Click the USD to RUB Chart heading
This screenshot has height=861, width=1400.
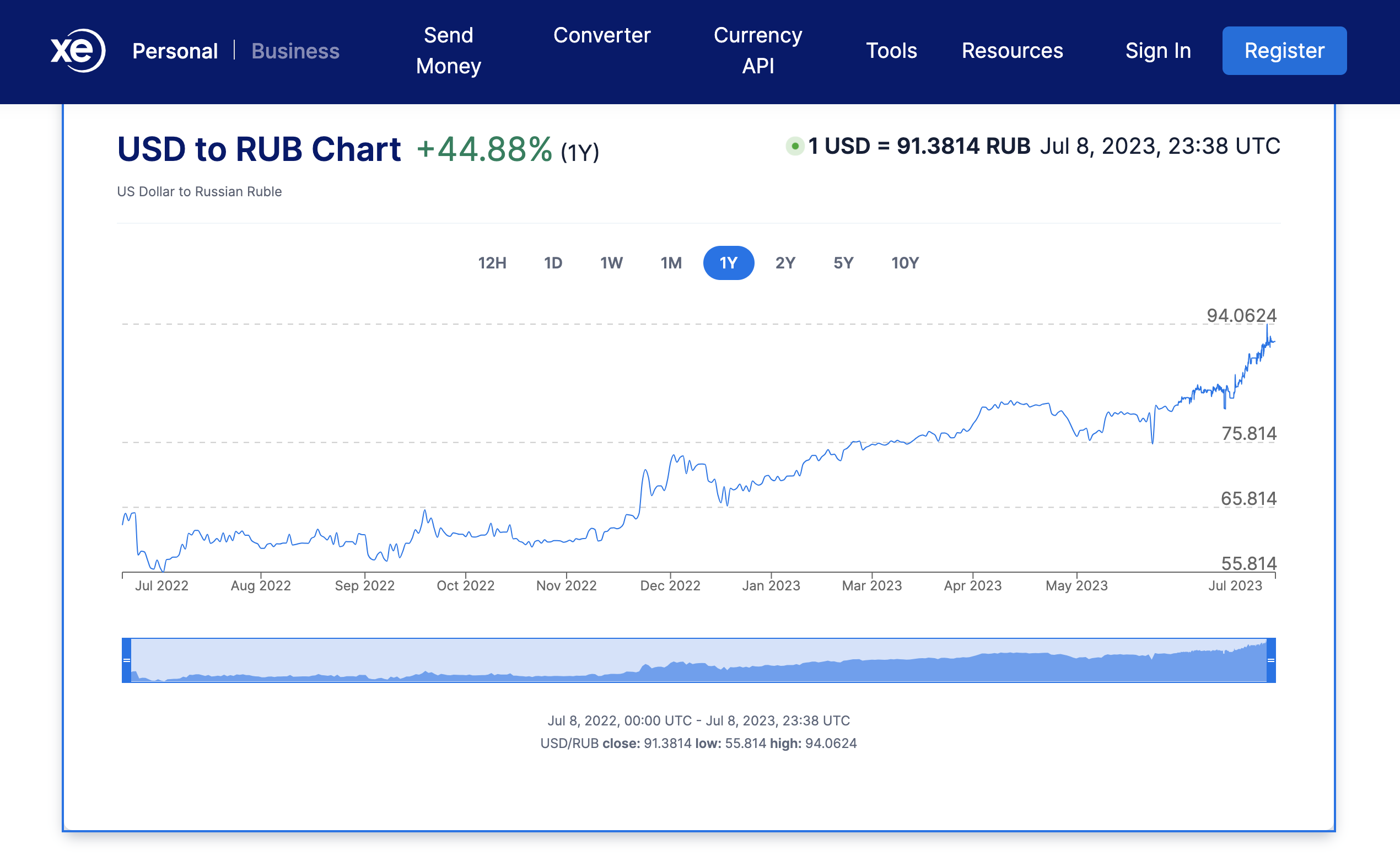point(259,149)
